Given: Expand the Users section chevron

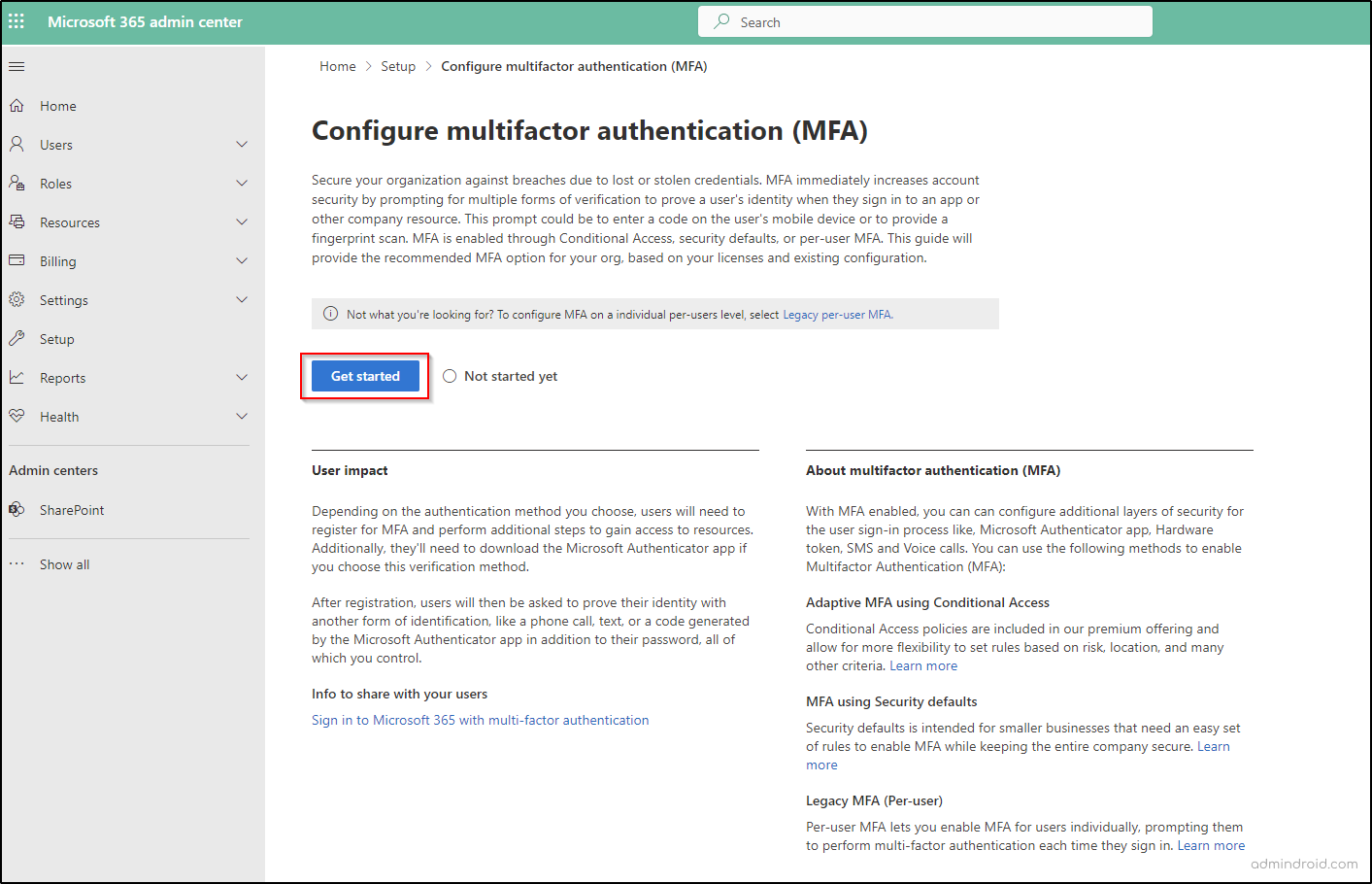Looking at the screenshot, I should (242, 144).
